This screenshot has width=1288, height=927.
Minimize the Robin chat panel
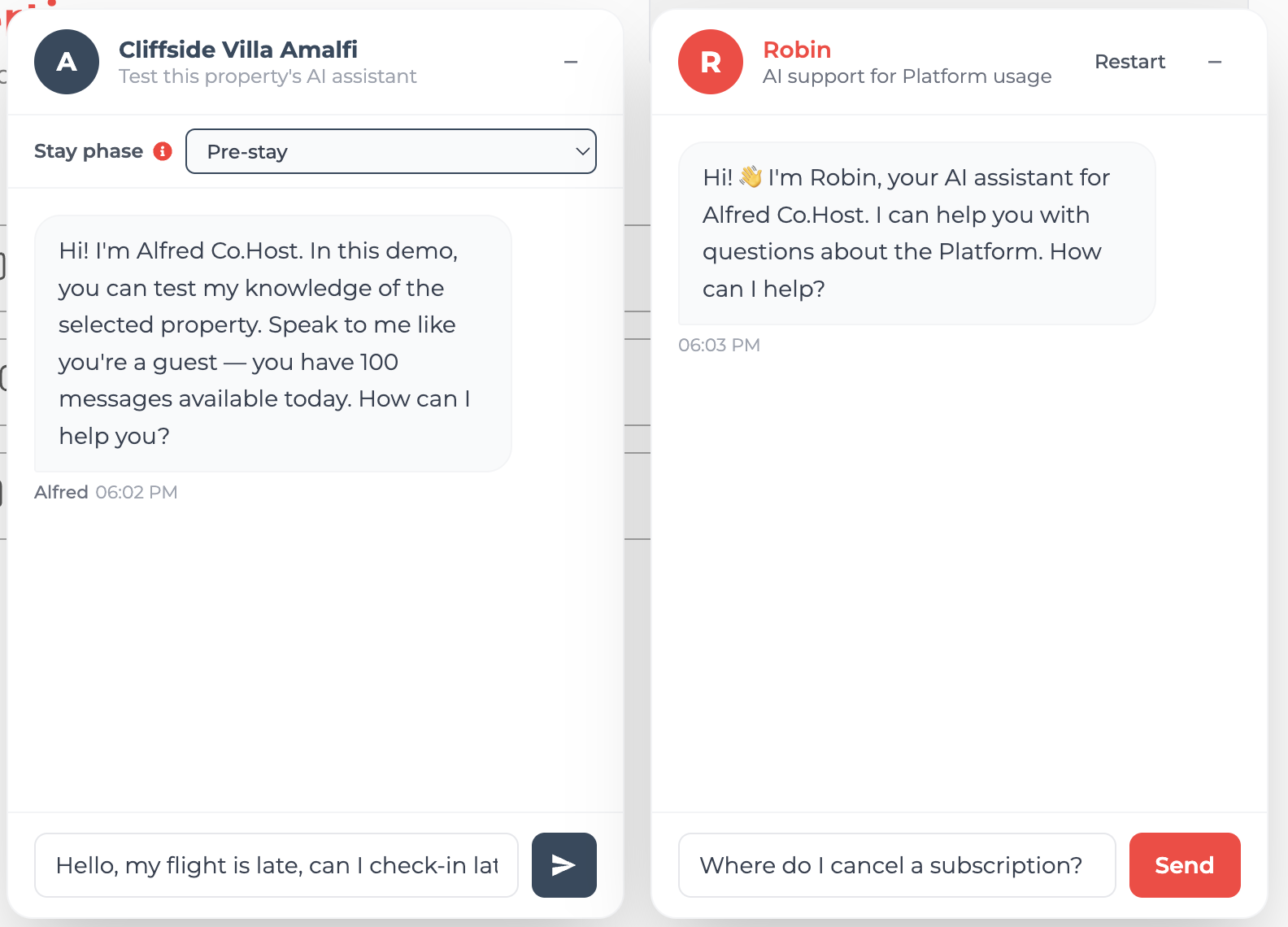(1215, 62)
